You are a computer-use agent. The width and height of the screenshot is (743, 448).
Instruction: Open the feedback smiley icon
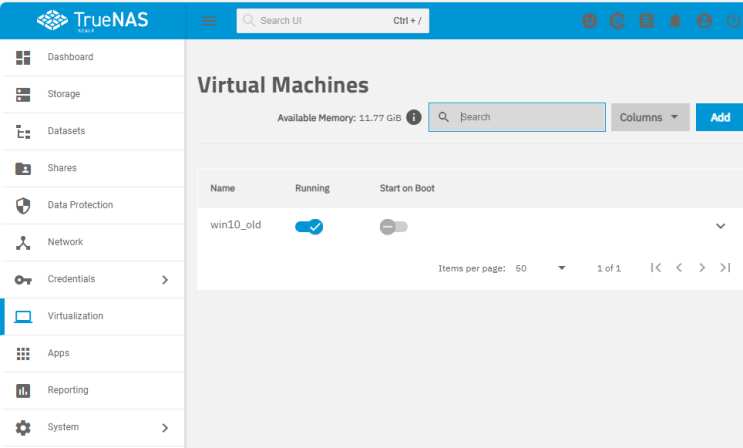[x=589, y=21]
